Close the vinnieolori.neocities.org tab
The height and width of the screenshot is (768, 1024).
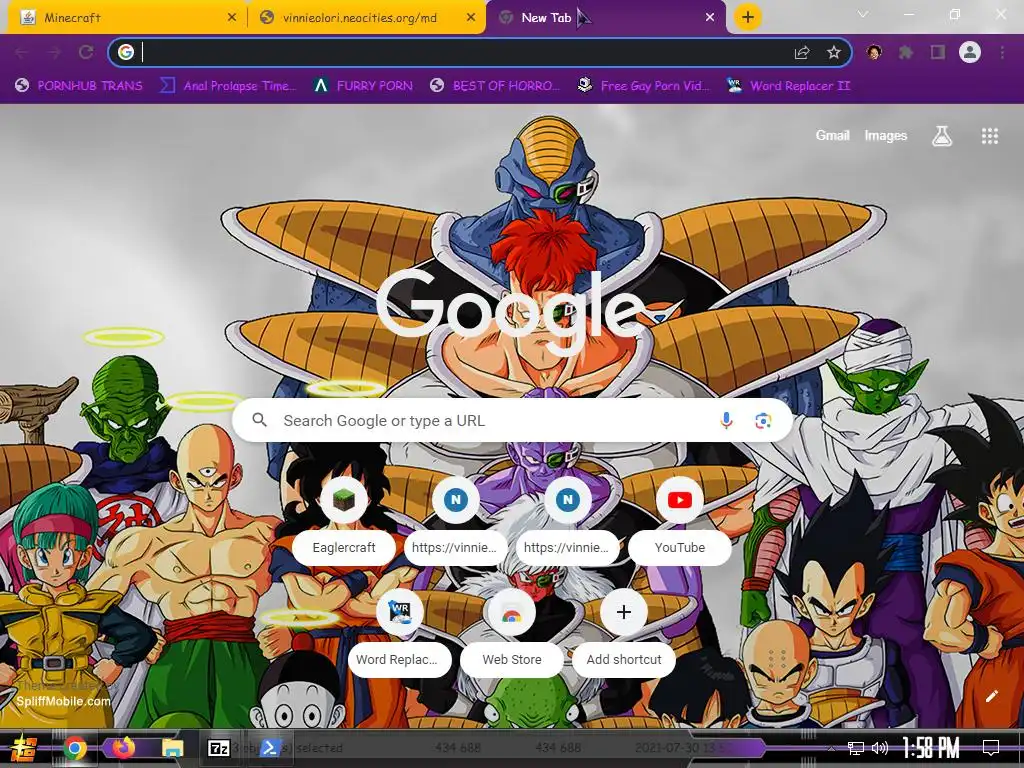tap(471, 18)
